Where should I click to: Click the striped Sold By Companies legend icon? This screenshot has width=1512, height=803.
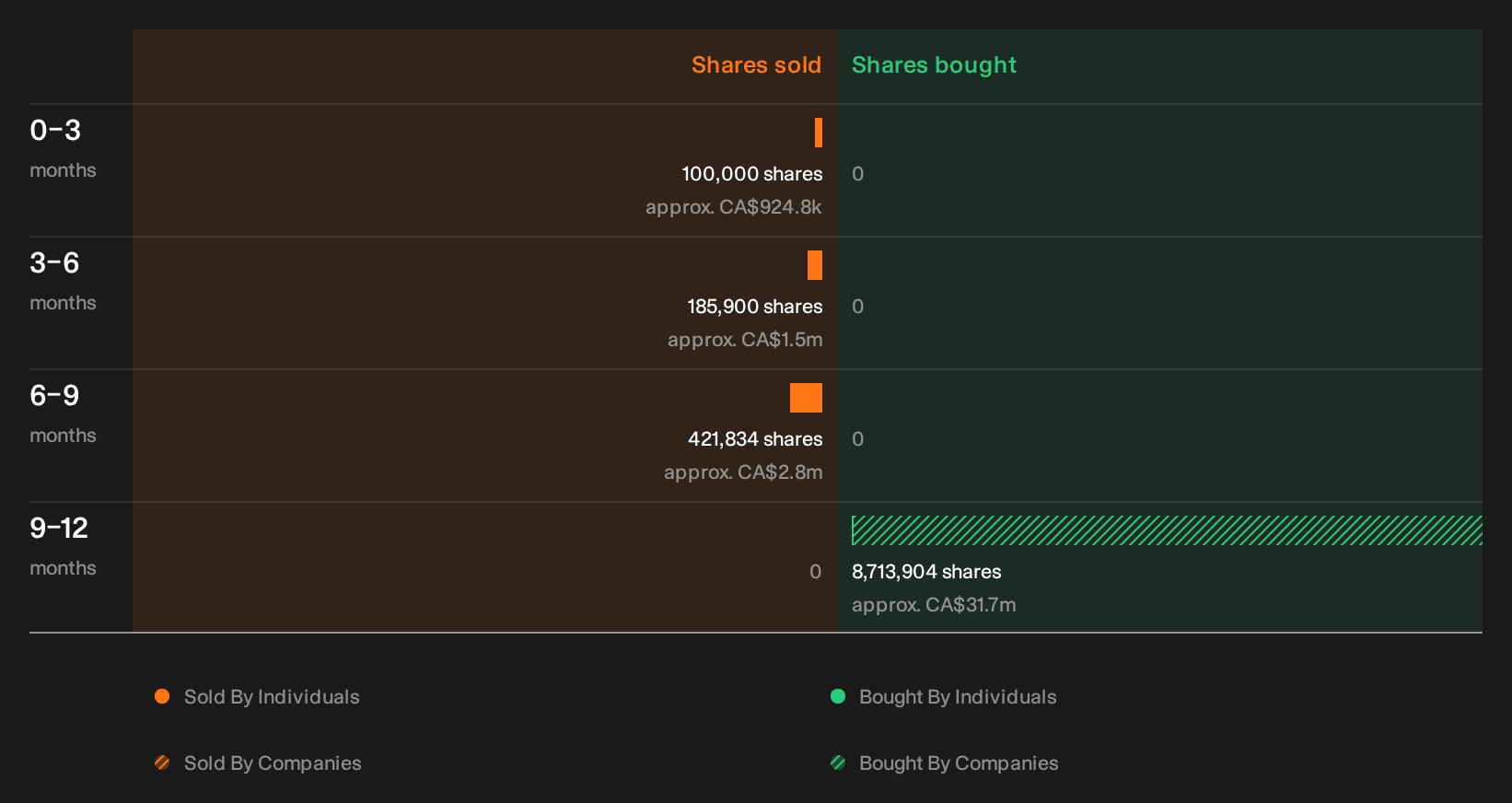(162, 762)
